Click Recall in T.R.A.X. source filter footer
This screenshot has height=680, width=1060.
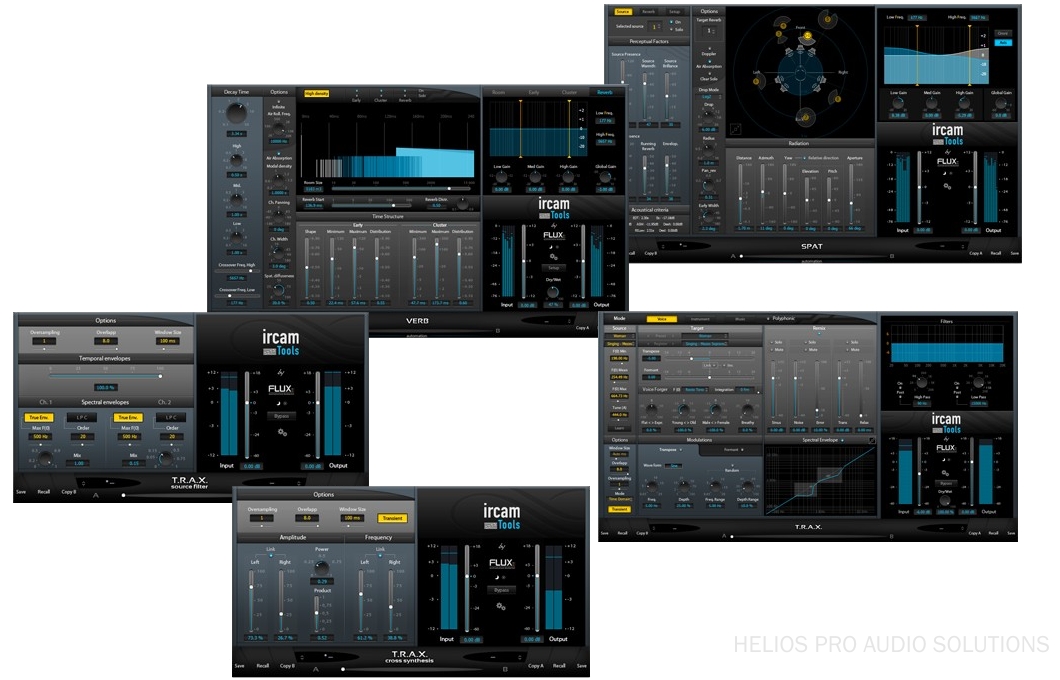[44, 492]
